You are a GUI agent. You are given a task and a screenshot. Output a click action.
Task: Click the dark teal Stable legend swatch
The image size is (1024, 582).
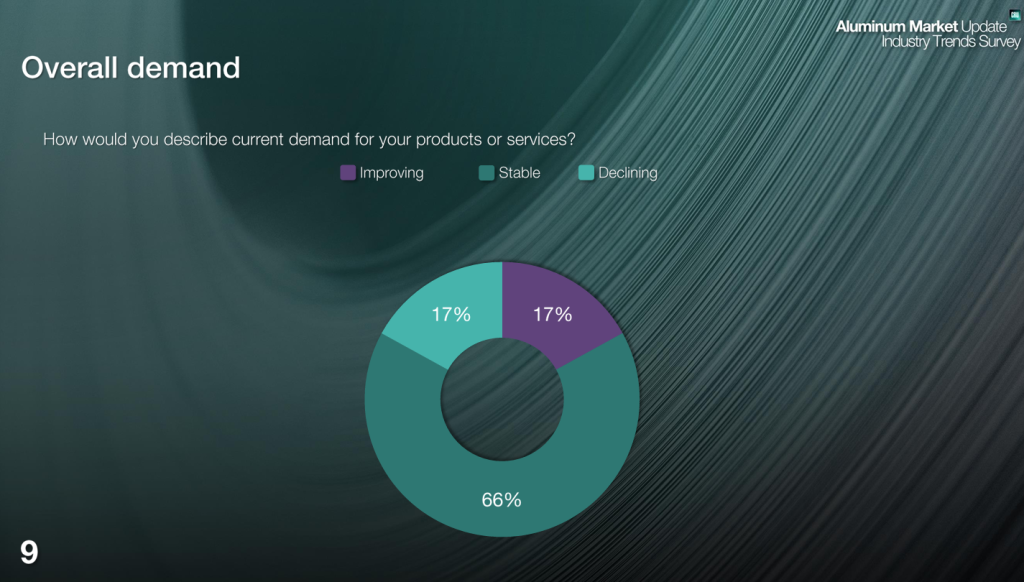[x=487, y=172]
